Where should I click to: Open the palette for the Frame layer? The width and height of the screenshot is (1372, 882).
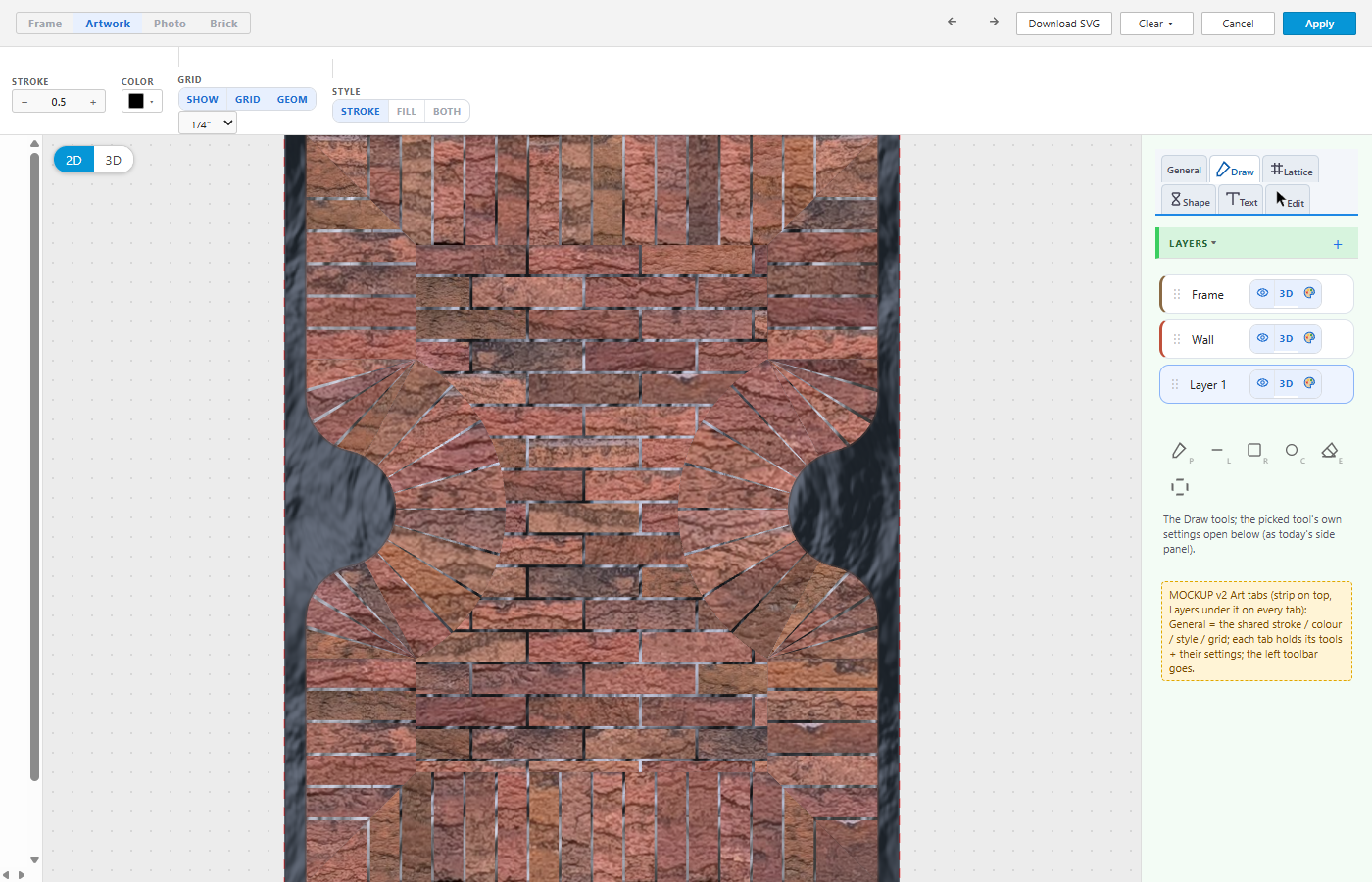point(1309,293)
